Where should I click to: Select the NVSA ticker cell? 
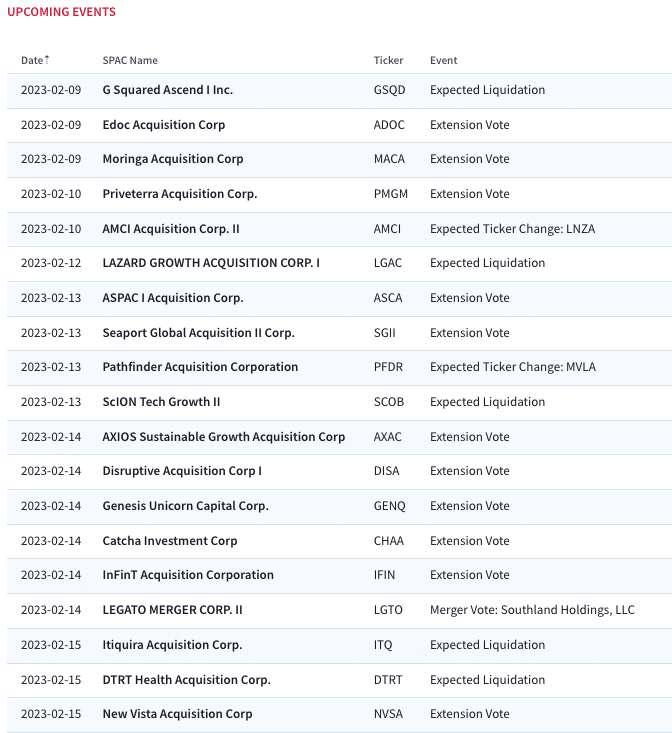click(388, 714)
